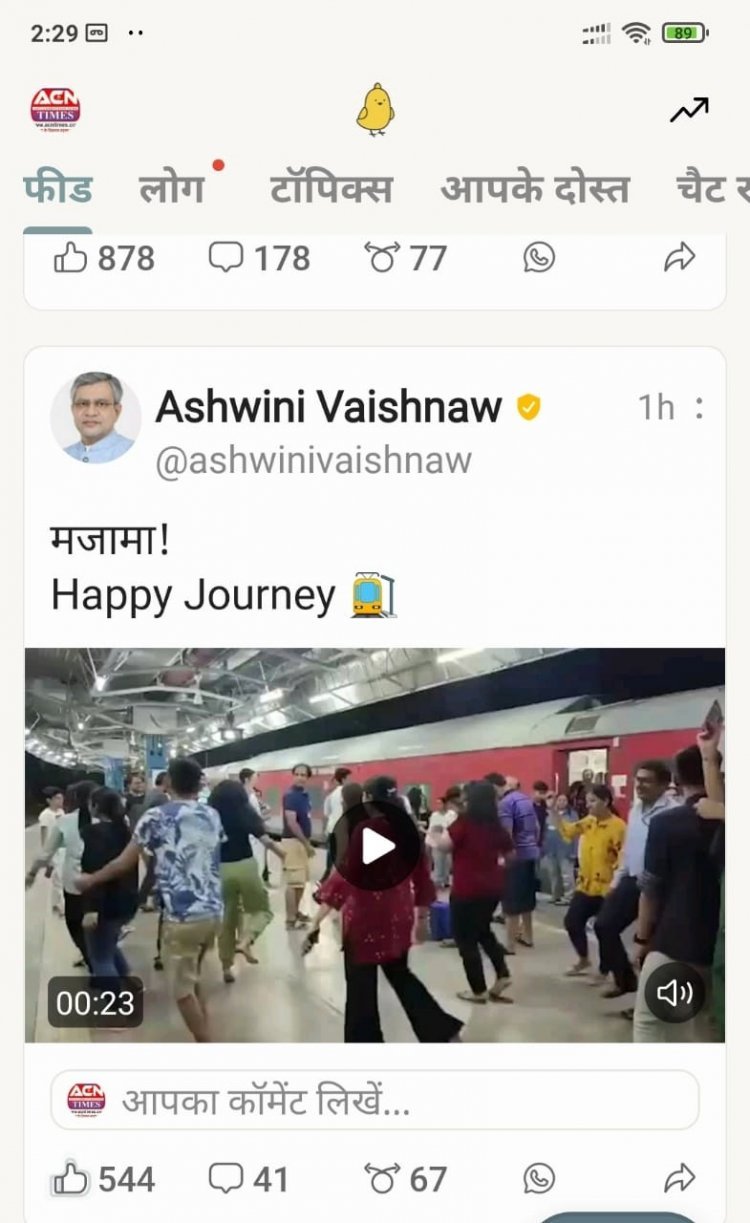This screenshot has width=750, height=1223.
Task: Open the trending arrow icon
Action: tap(689, 110)
